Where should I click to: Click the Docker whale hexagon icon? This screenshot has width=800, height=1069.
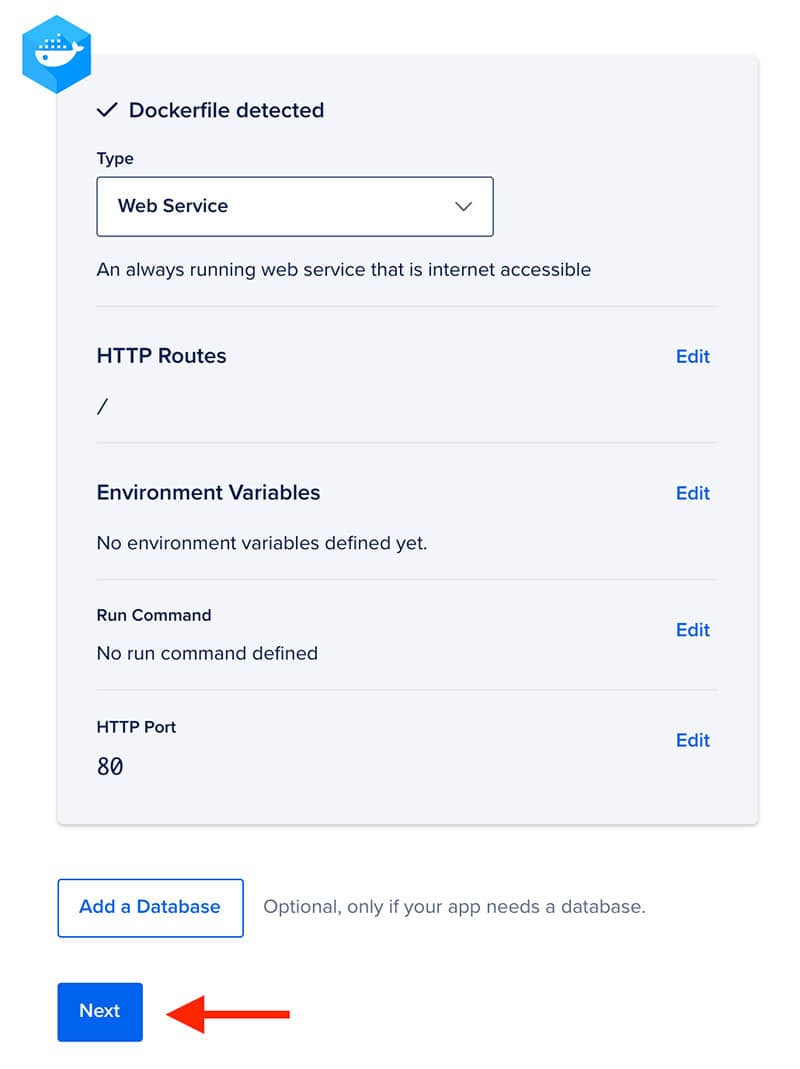pyautogui.click(x=57, y=54)
